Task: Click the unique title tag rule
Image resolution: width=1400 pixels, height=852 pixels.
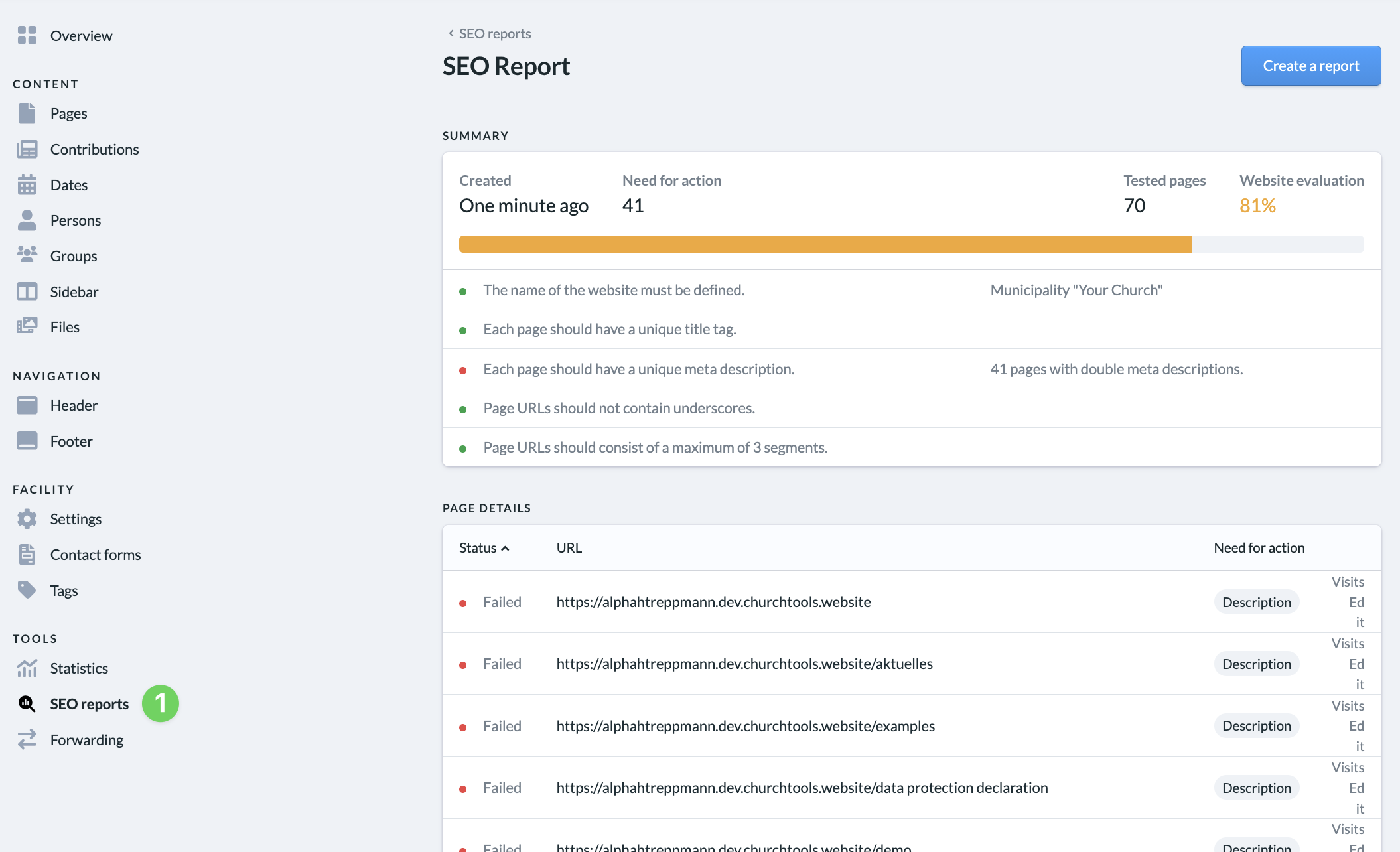Action: click(x=610, y=329)
